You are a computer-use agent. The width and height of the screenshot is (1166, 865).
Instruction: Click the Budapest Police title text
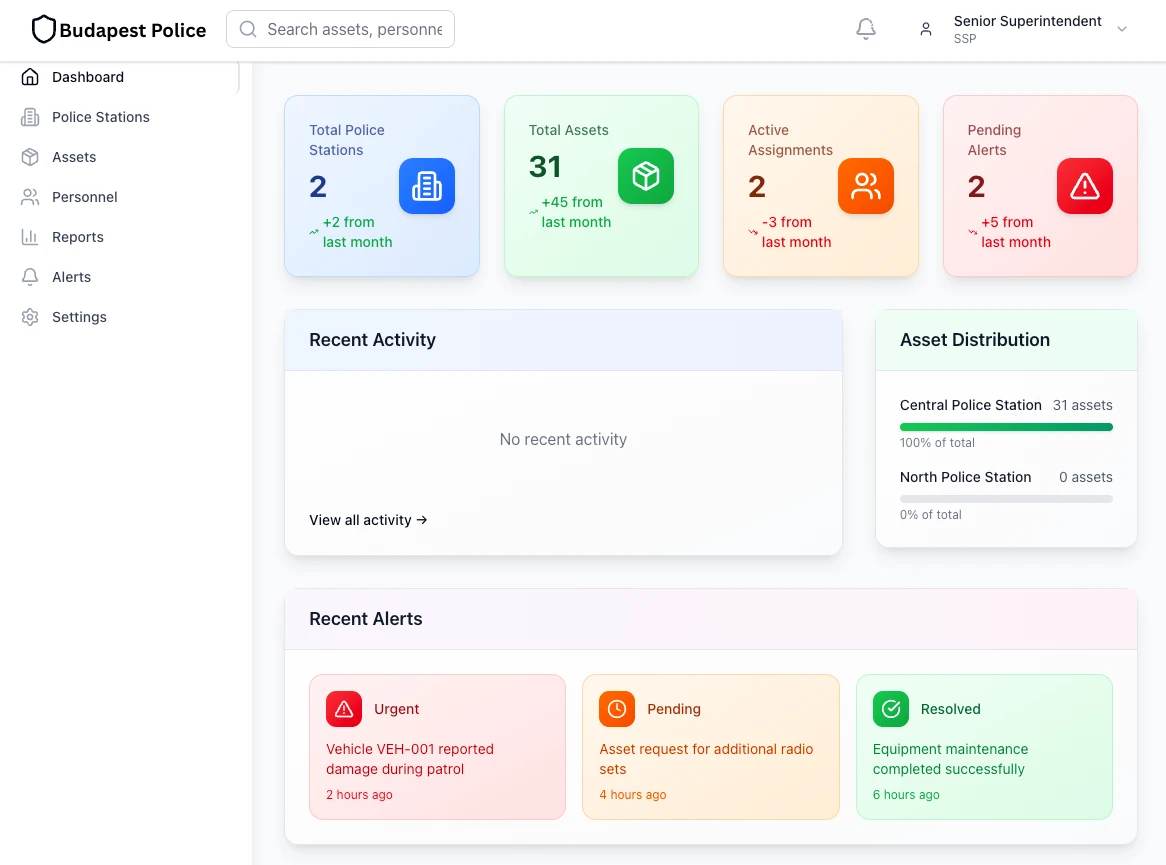coord(132,30)
